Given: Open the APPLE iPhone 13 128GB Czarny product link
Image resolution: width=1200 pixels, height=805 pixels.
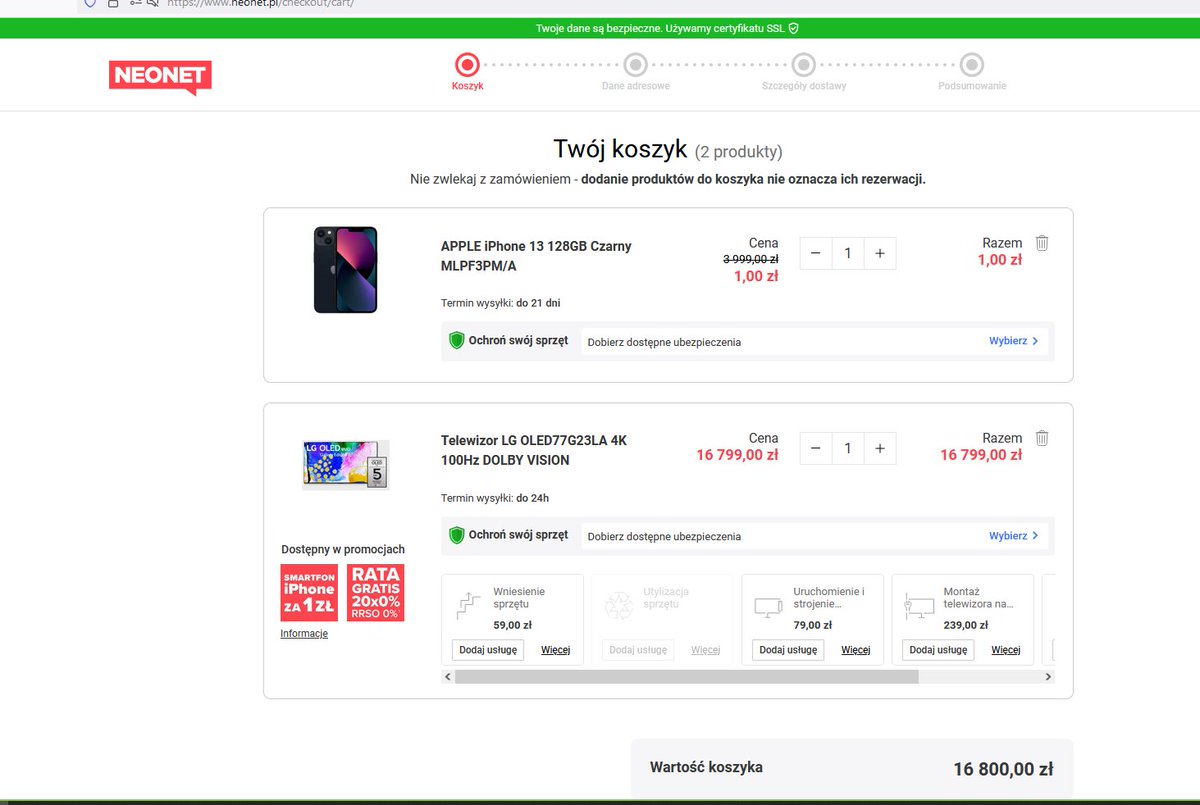Looking at the screenshot, I should coord(536,256).
